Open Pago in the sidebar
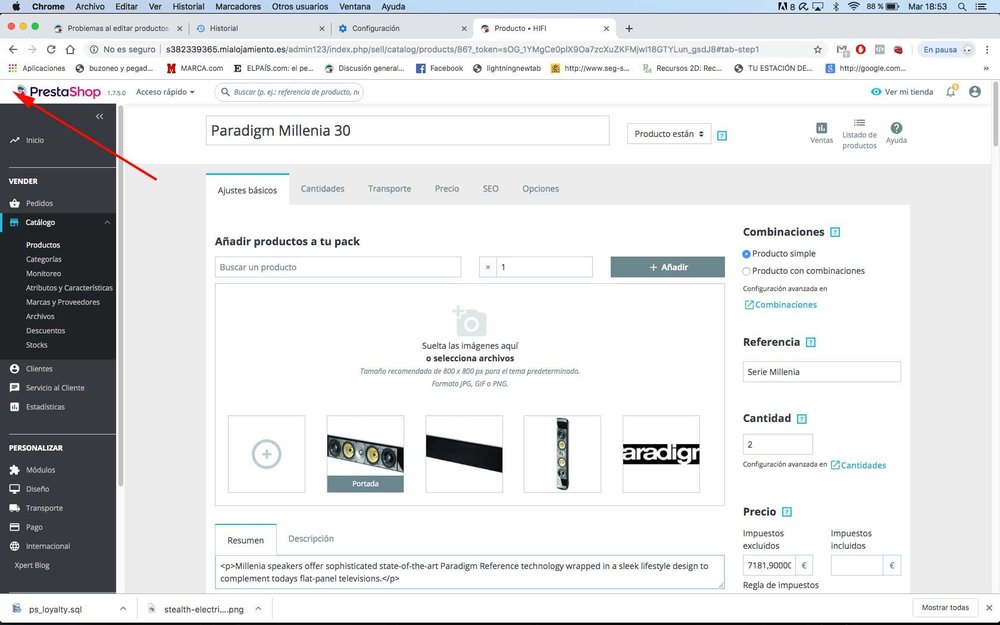Viewport: 1000px width, 625px height. (x=34, y=527)
